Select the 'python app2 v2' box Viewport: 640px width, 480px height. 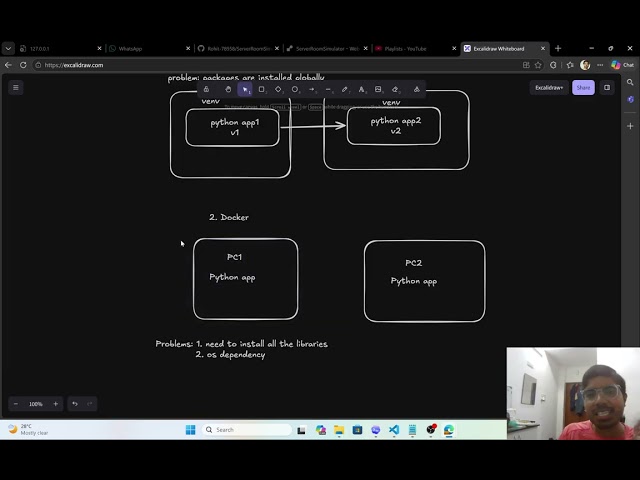pyautogui.click(x=394, y=126)
